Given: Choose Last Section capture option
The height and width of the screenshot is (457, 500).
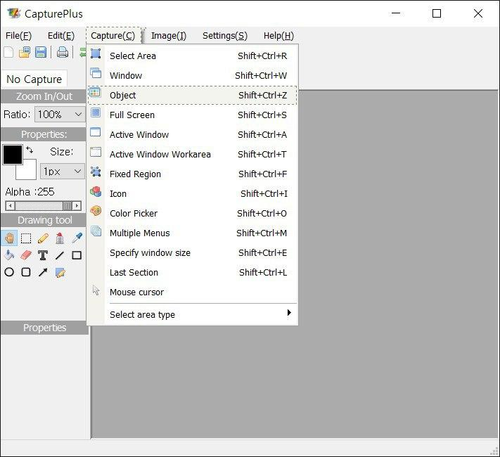Looking at the screenshot, I should click(192, 272).
